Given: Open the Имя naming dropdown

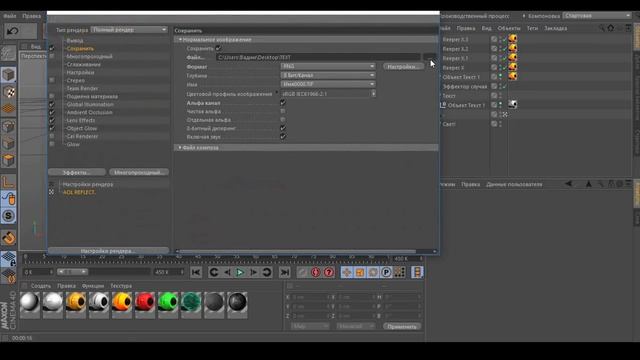Looking at the screenshot, I should point(328,84).
